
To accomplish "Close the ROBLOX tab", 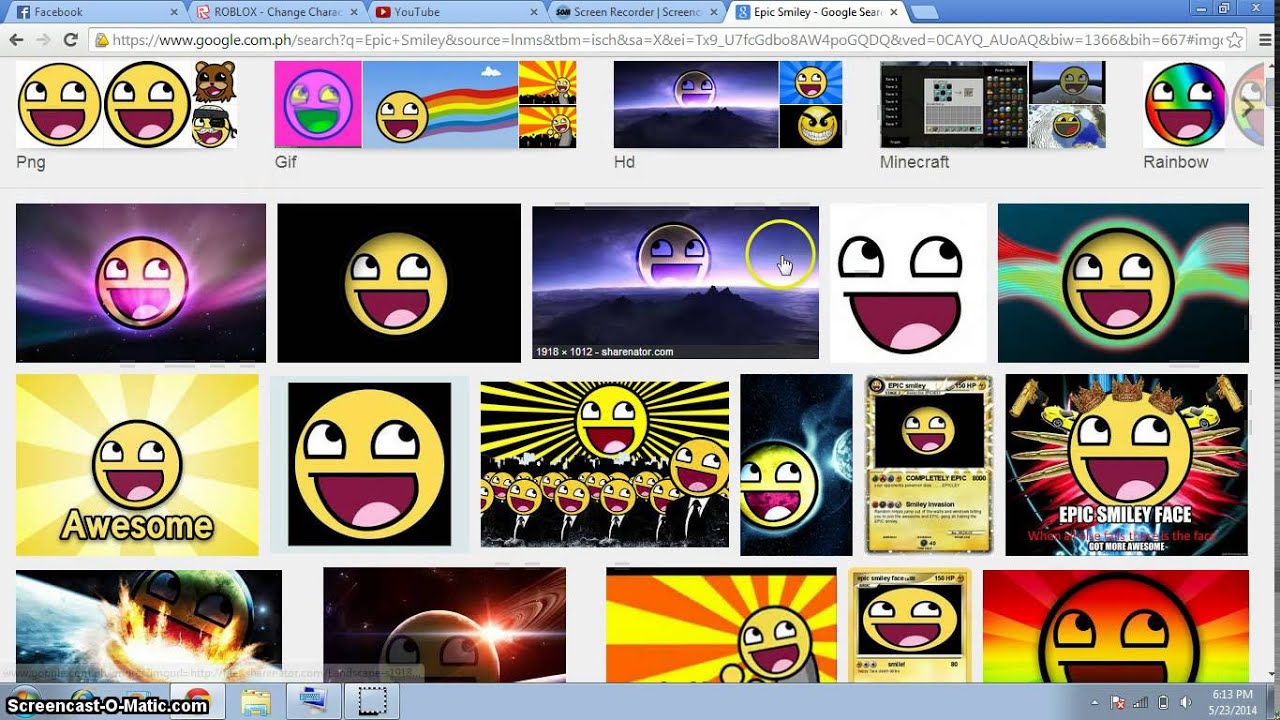I will [x=353, y=12].
